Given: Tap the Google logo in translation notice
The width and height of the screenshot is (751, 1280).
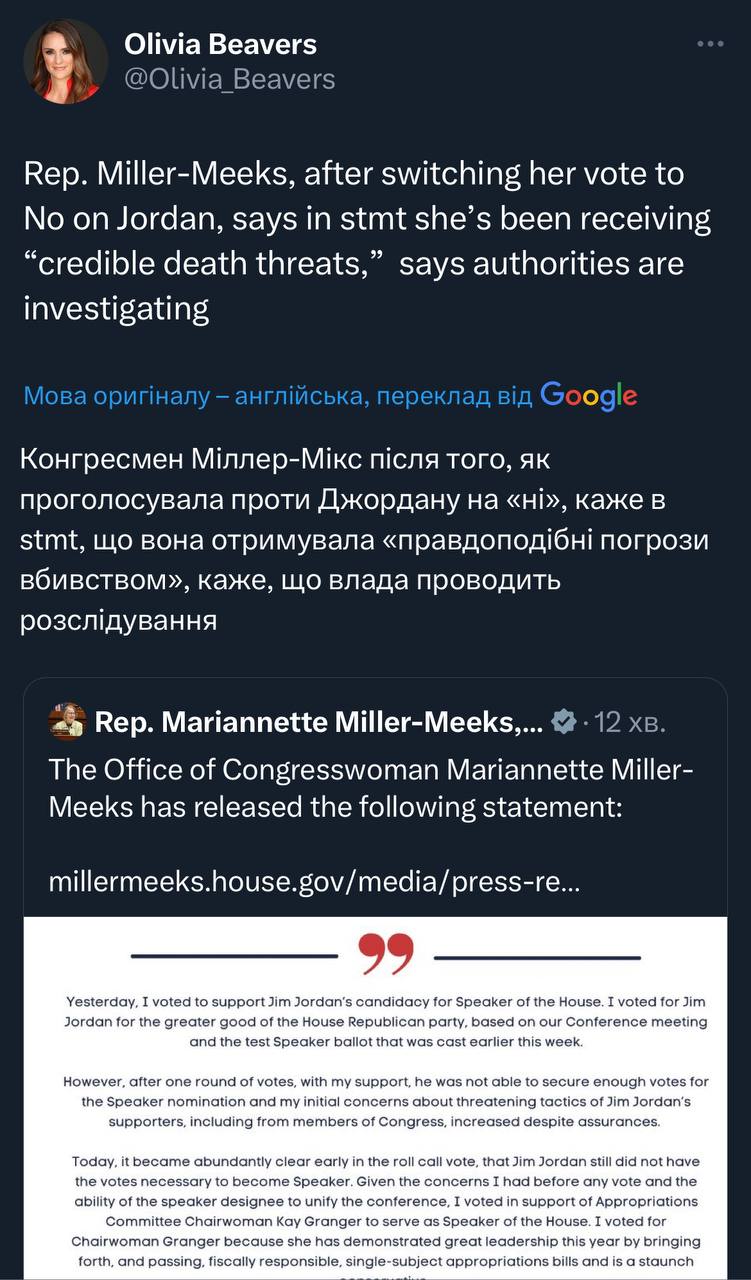Looking at the screenshot, I should [588, 396].
